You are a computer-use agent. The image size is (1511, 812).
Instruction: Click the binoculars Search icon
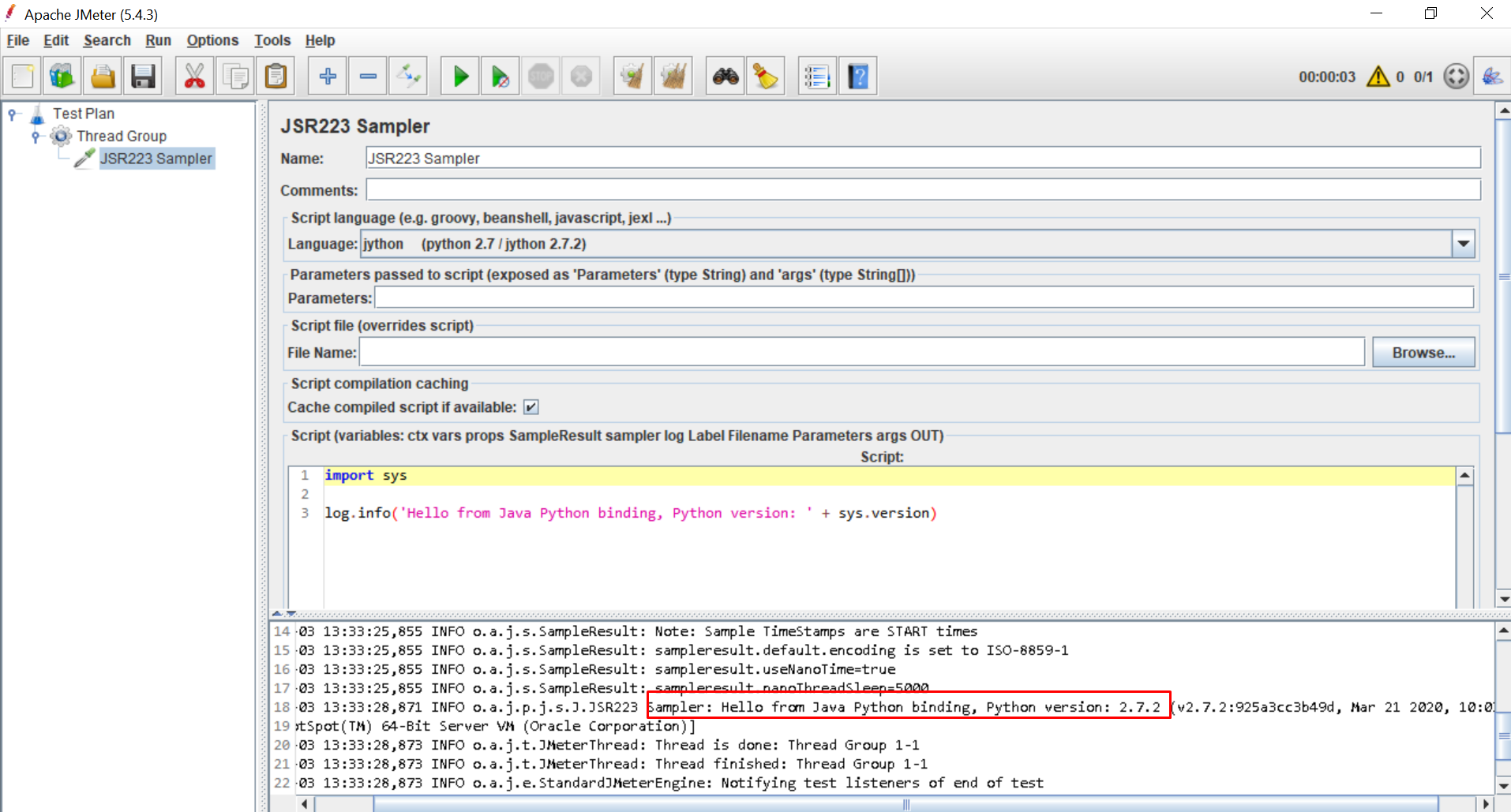(726, 77)
